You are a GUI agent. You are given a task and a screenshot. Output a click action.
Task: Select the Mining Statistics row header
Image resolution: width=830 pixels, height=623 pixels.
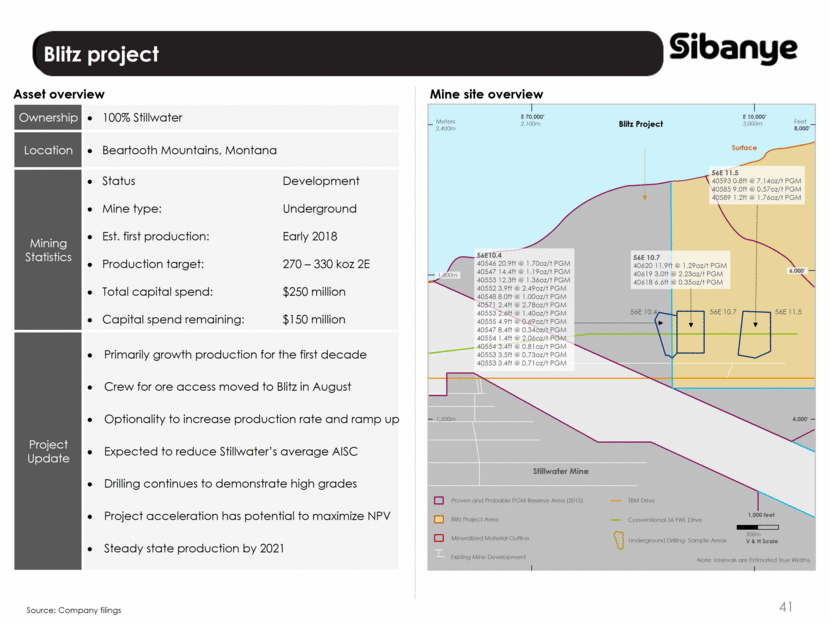tap(48, 250)
